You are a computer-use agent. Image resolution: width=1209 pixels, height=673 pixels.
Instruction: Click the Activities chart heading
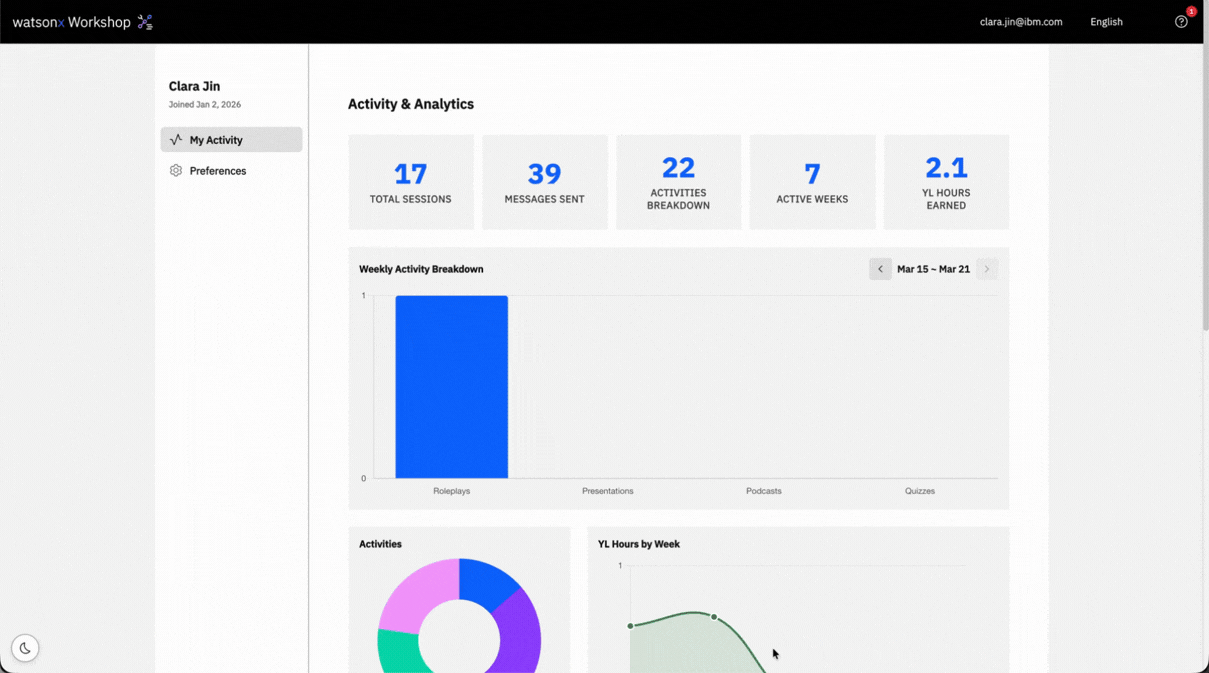pyautogui.click(x=380, y=544)
